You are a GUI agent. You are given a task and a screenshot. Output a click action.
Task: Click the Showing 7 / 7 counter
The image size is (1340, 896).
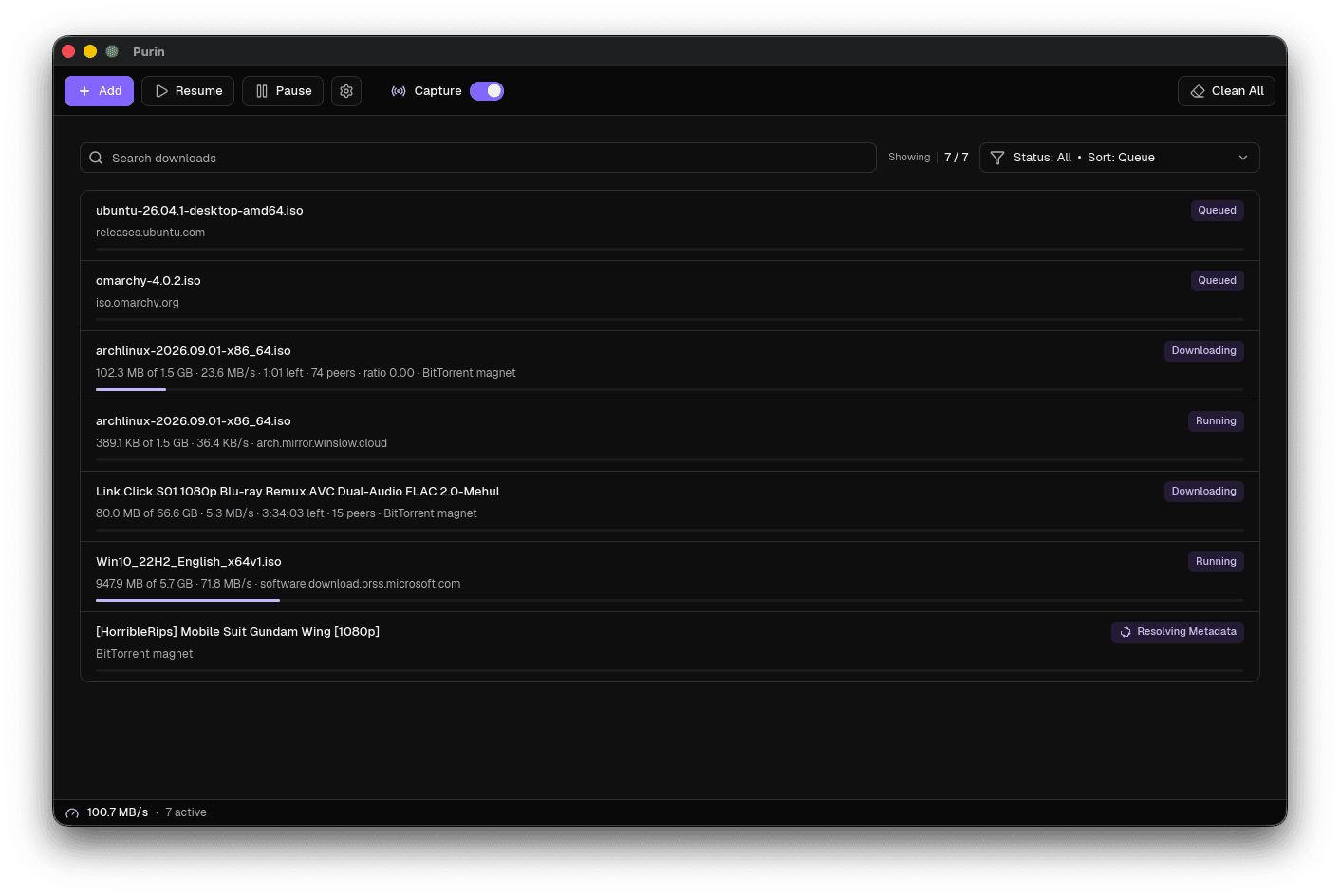tap(928, 158)
